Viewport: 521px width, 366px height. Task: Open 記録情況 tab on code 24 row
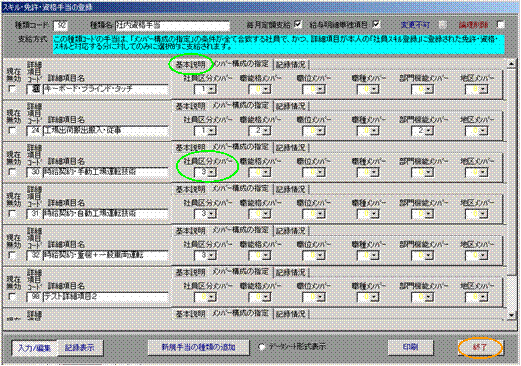(x=291, y=106)
